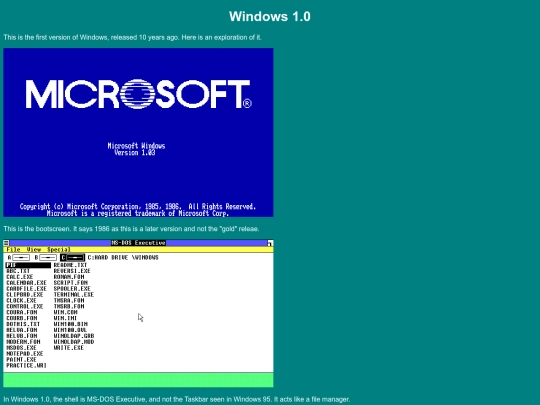
Task: Select highlighted drive C icon
Action: (72, 258)
